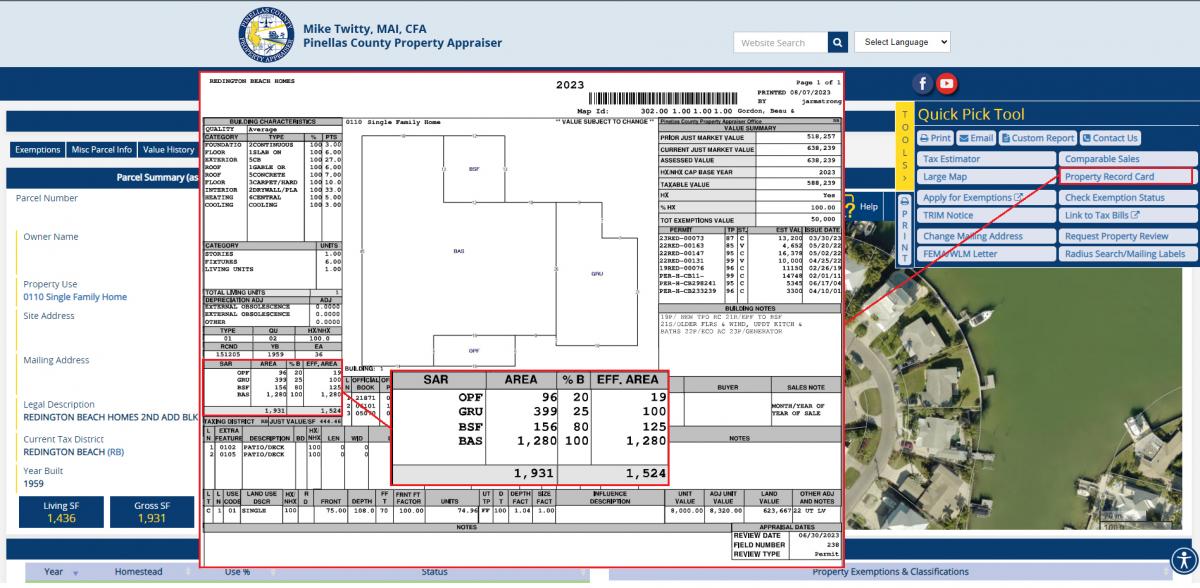Click the Print button in Quick Pick Tool
1200x588 pixels.
(x=935, y=138)
